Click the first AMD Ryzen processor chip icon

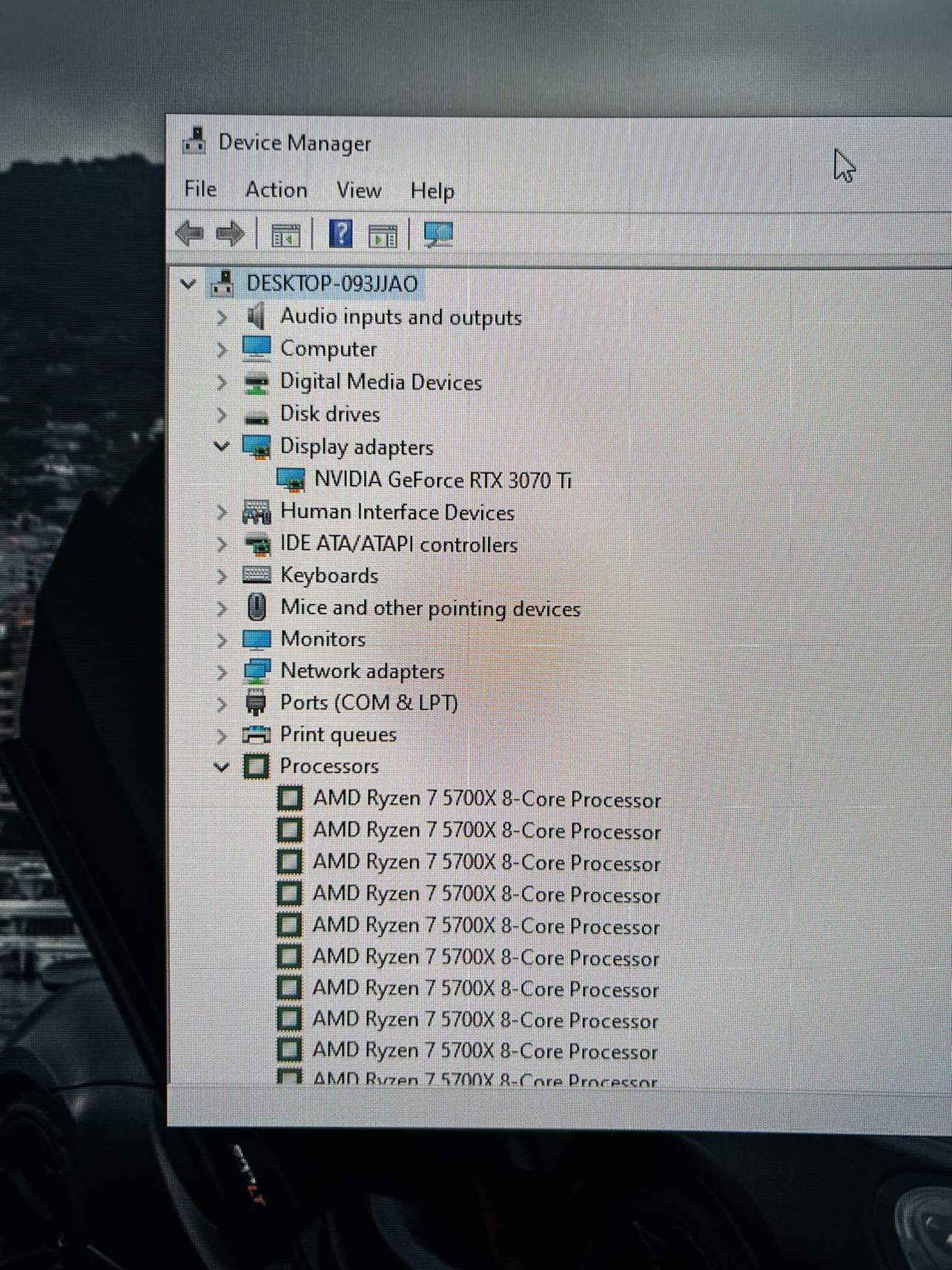click(x=290, y=798)
